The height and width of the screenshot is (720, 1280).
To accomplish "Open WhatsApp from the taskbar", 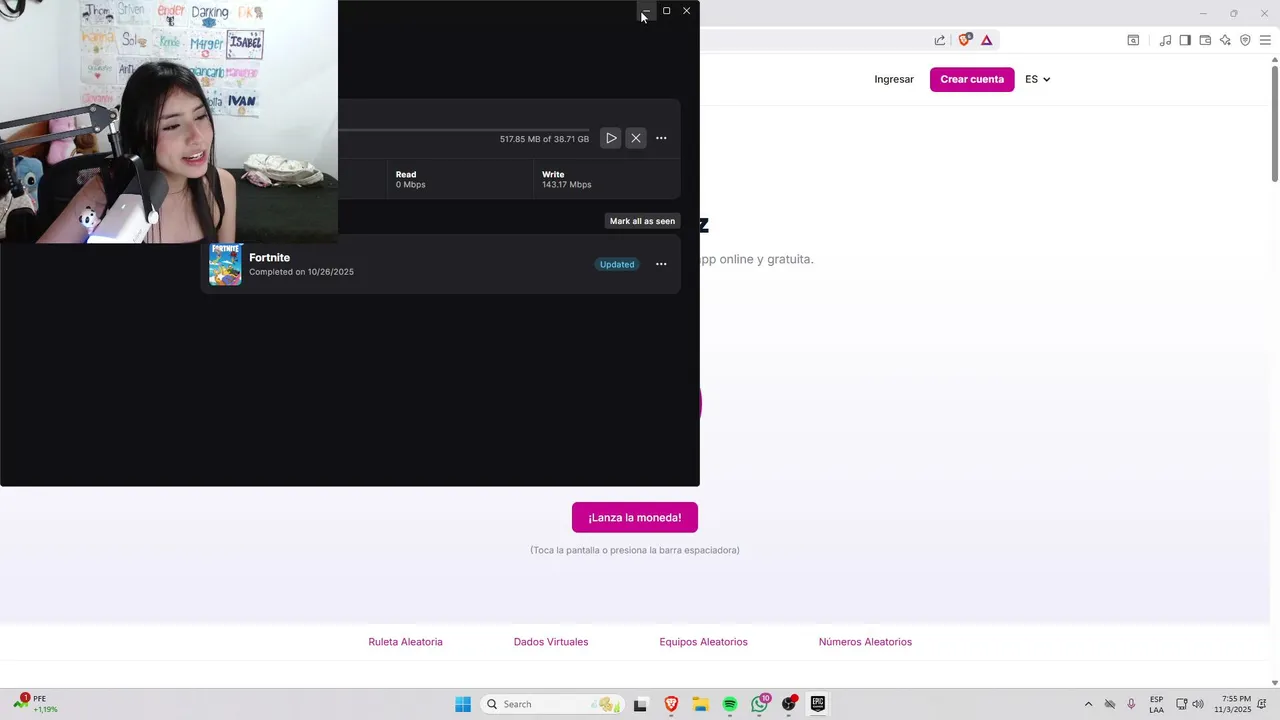I will [x=760, y=704].
